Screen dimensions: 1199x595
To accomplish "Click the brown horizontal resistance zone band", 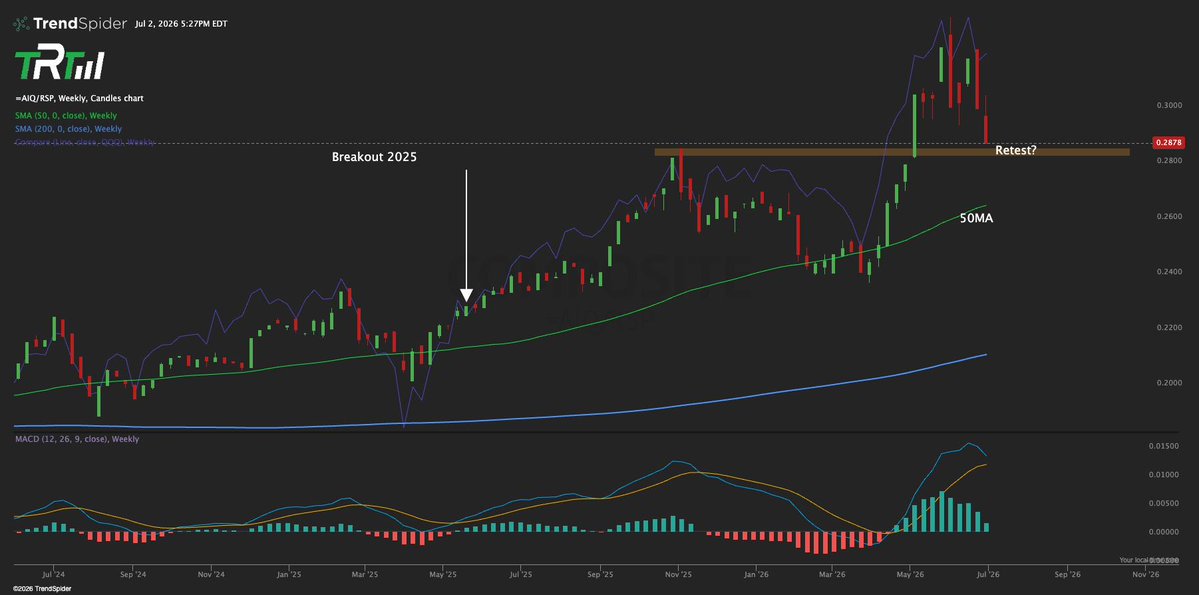I will tap(892, 152).
